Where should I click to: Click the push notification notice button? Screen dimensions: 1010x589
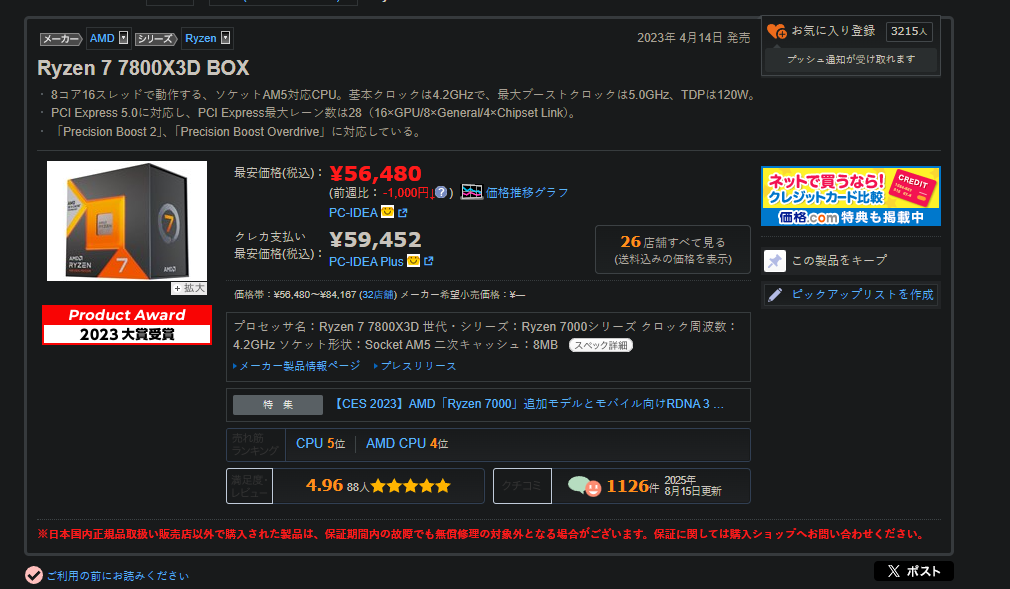point(851,59)
